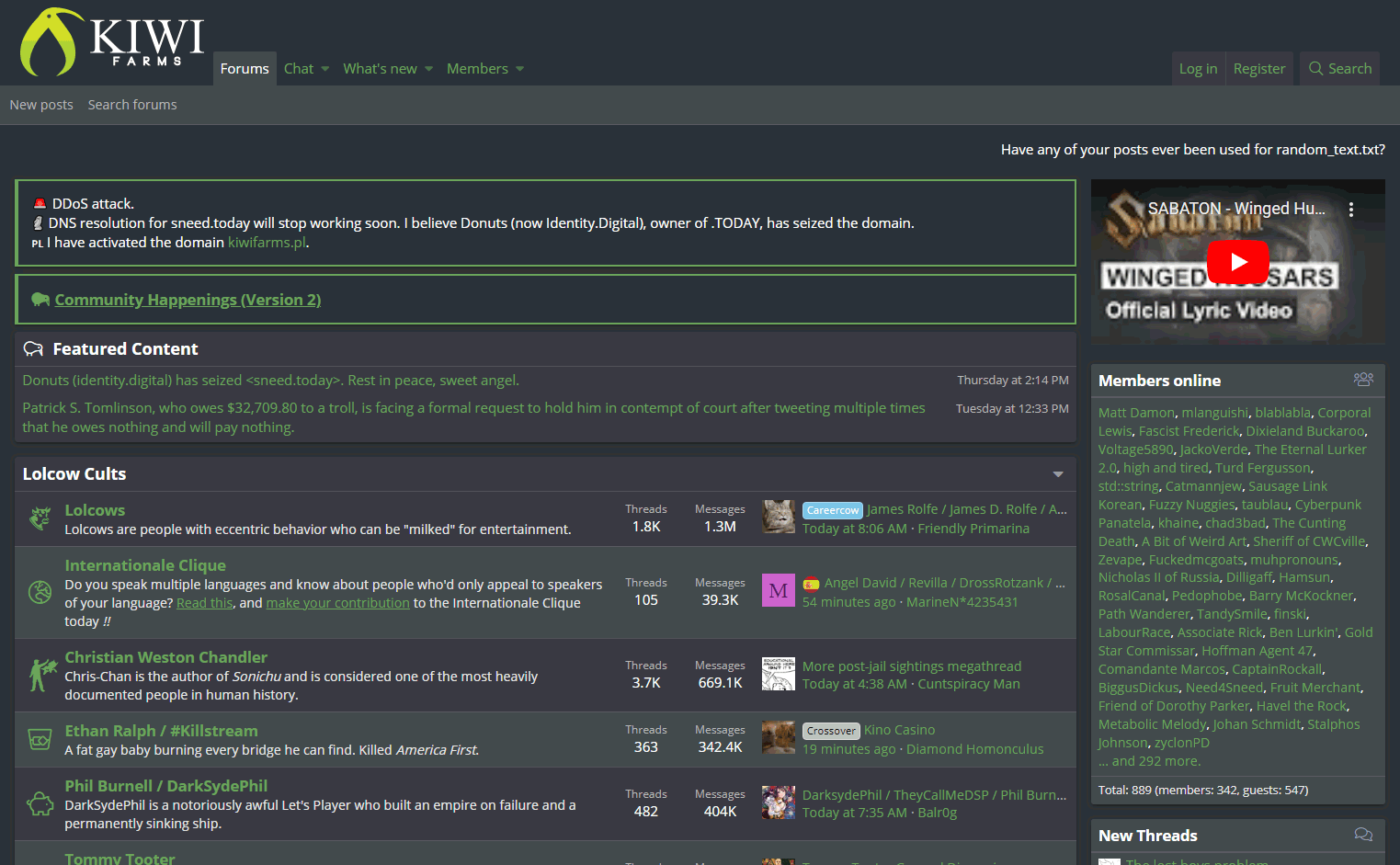This screenshot has height=865, width=1400.
Task: Open DarksydePhil / TheyCallMeDSP thread
Action: coord(934,795)
